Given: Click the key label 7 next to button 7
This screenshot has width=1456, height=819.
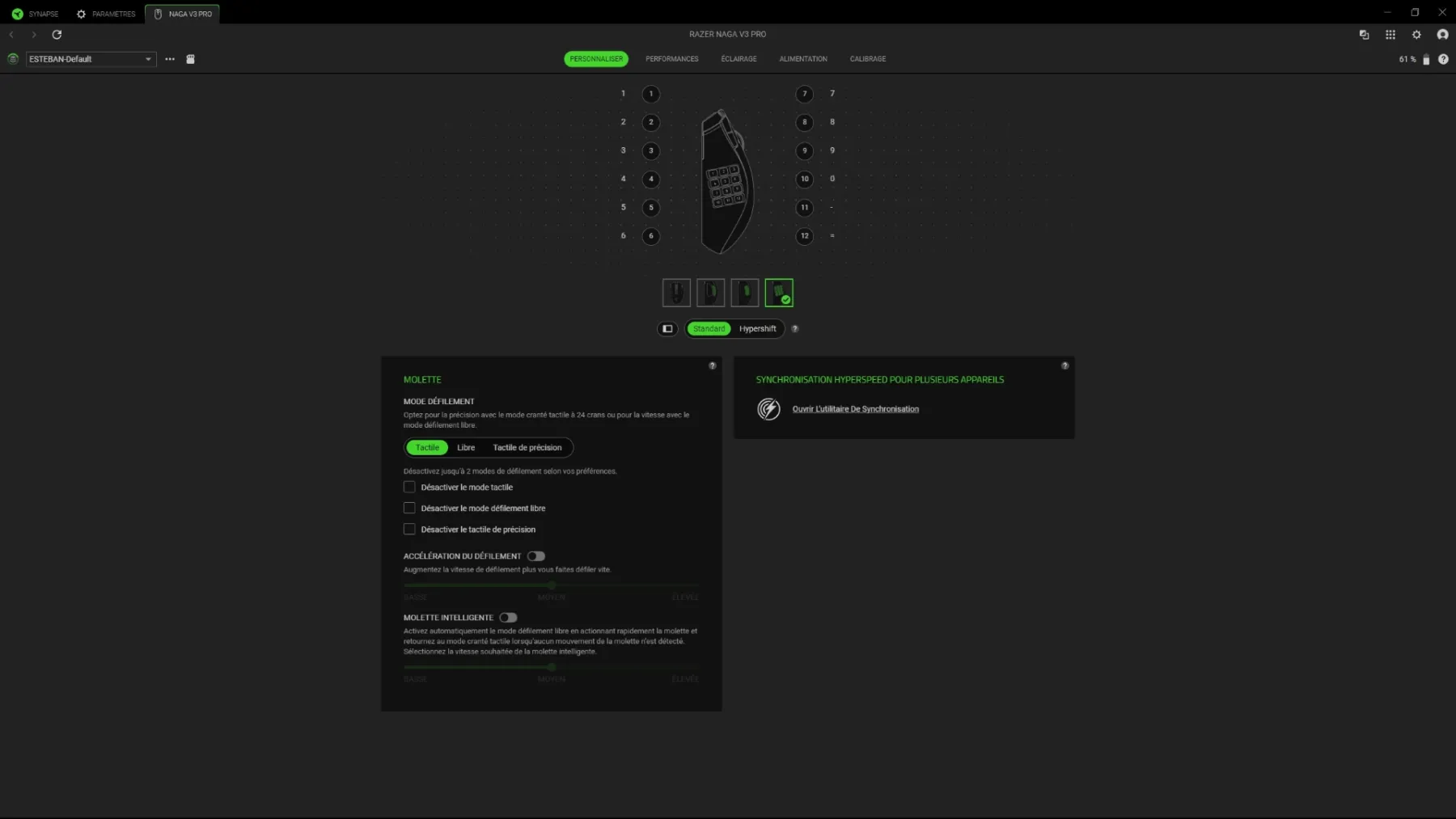Looking at the screenshot, I should (832, 94).
